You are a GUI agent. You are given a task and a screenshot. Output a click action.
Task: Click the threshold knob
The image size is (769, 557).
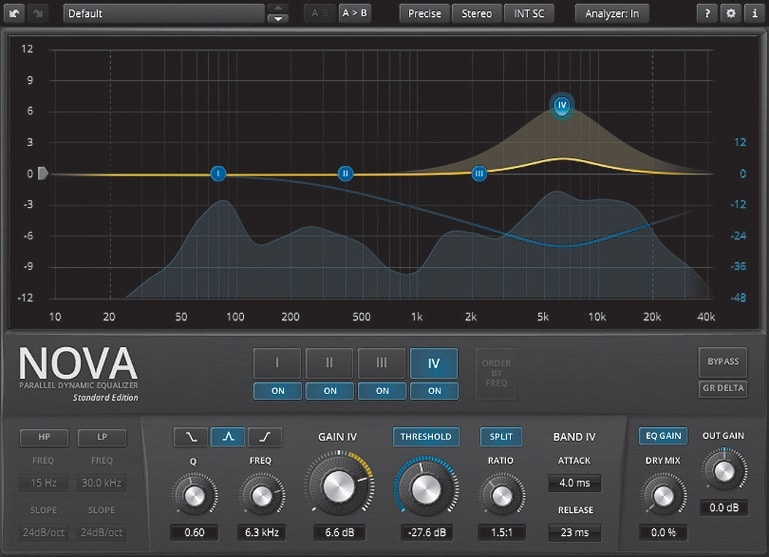click(426, 488)
